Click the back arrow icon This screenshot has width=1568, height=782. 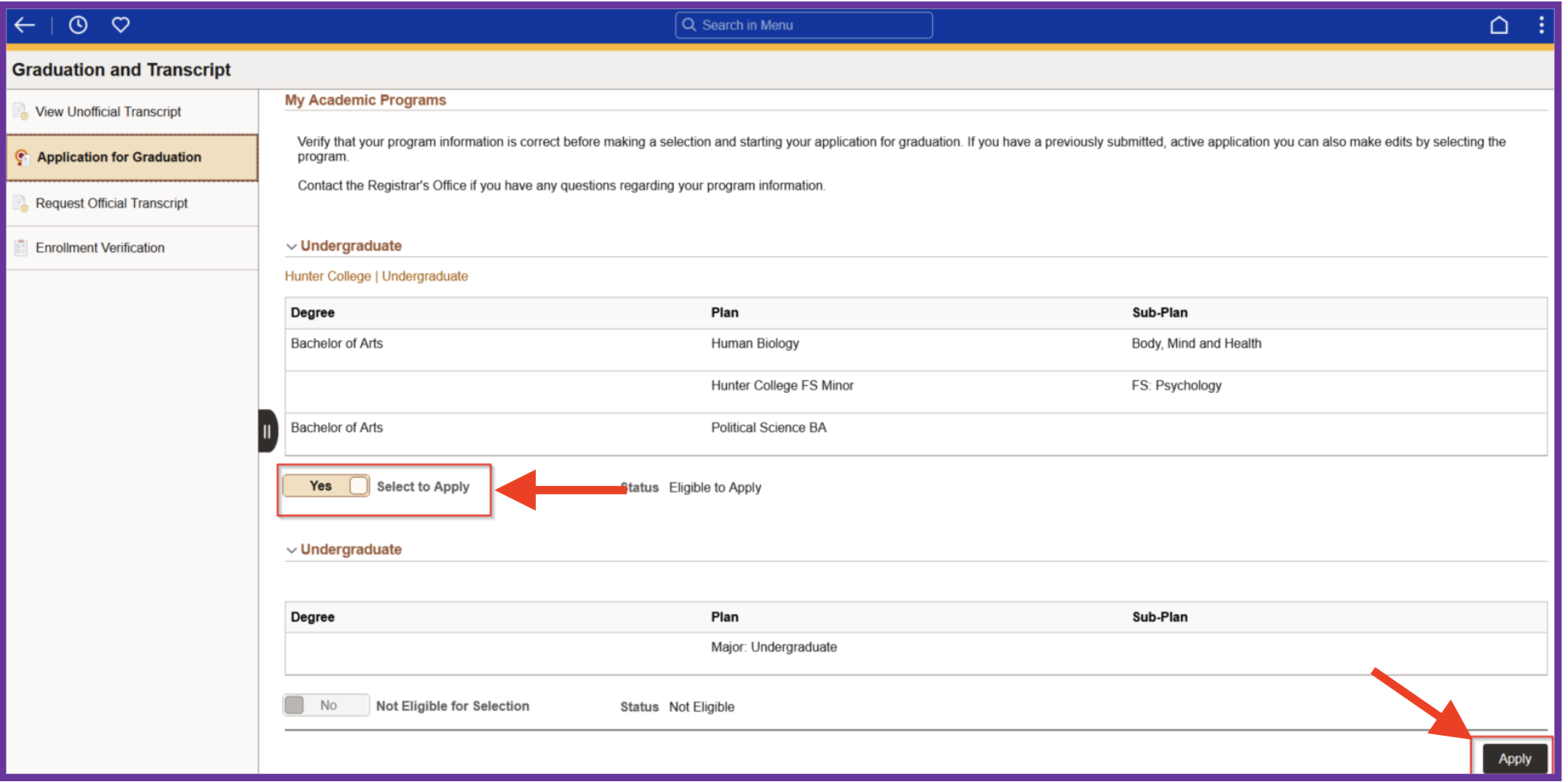25,25
